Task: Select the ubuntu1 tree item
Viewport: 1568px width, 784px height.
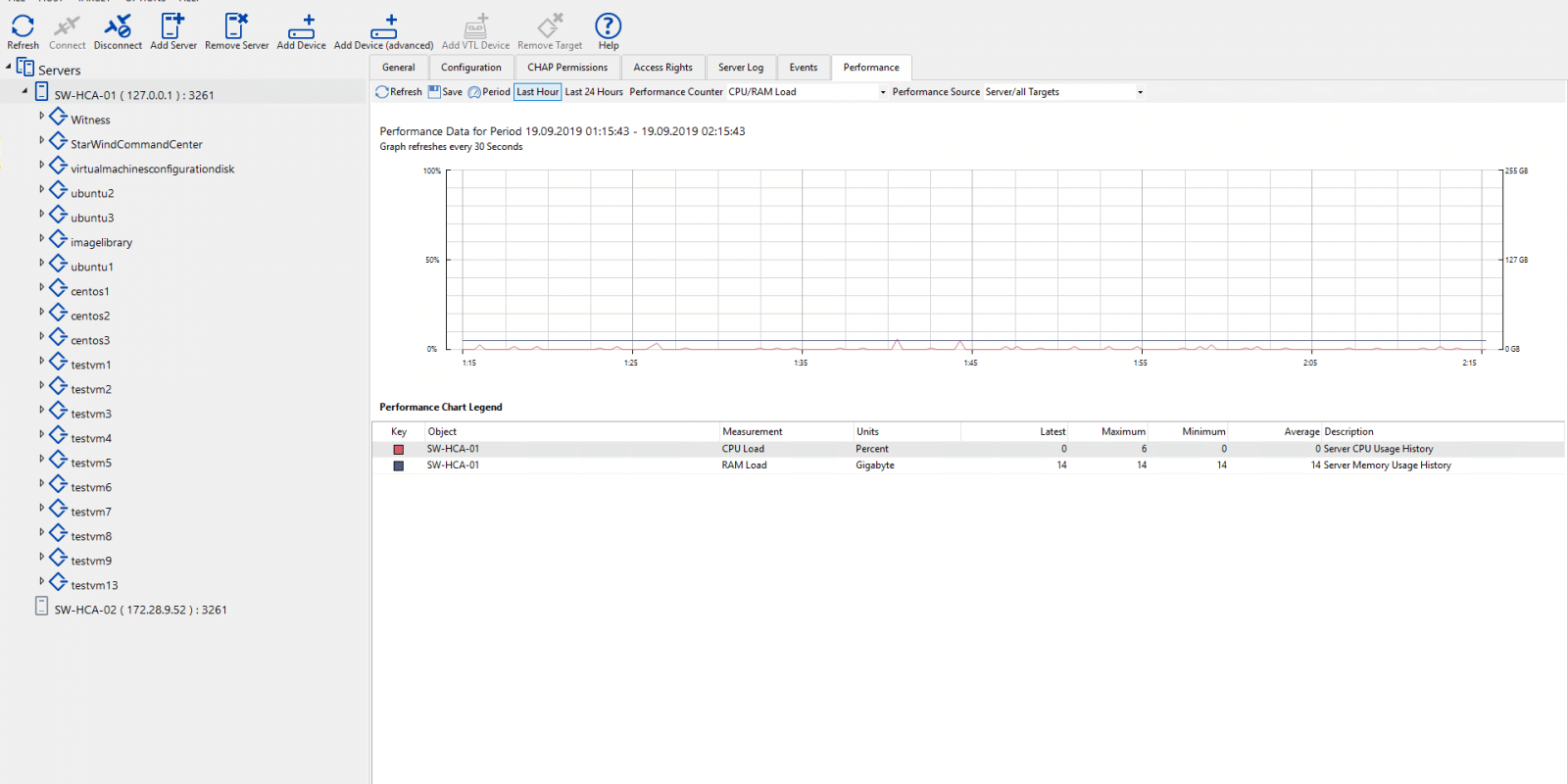Action: click(92, 267)
